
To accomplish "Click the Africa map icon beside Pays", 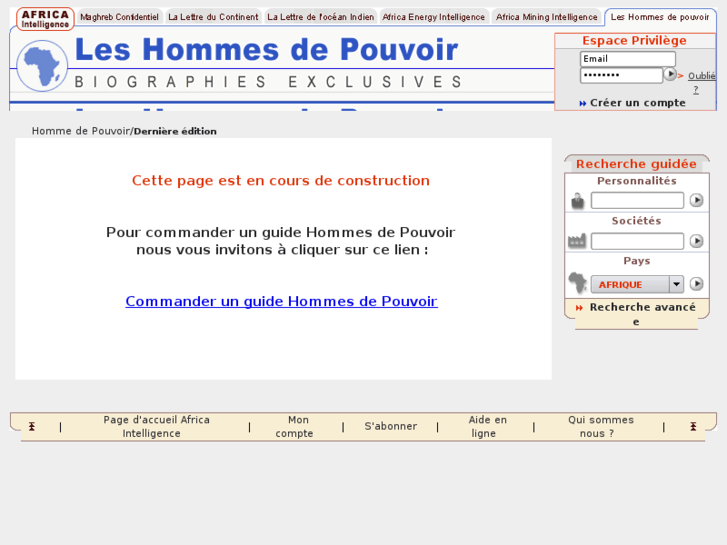I will click(x=578, y=282).
